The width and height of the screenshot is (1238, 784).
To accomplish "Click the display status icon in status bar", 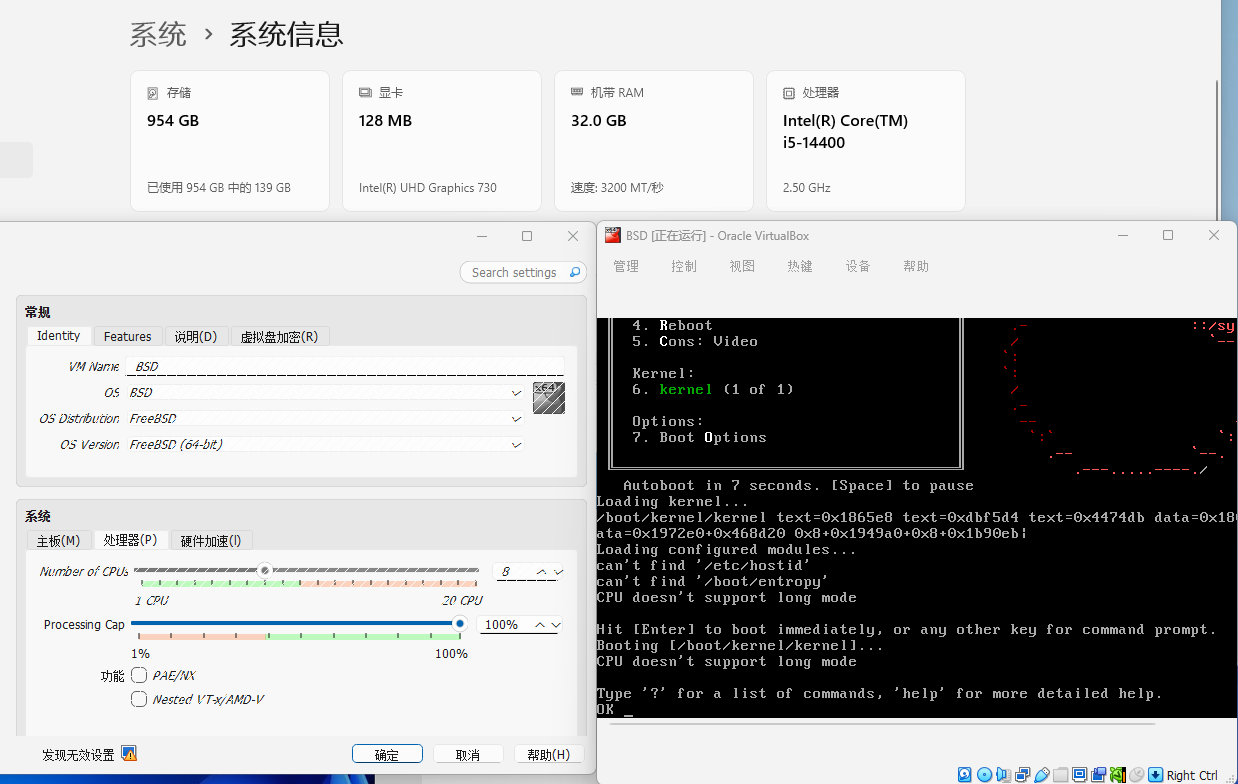I will (x=1079, y=774).
